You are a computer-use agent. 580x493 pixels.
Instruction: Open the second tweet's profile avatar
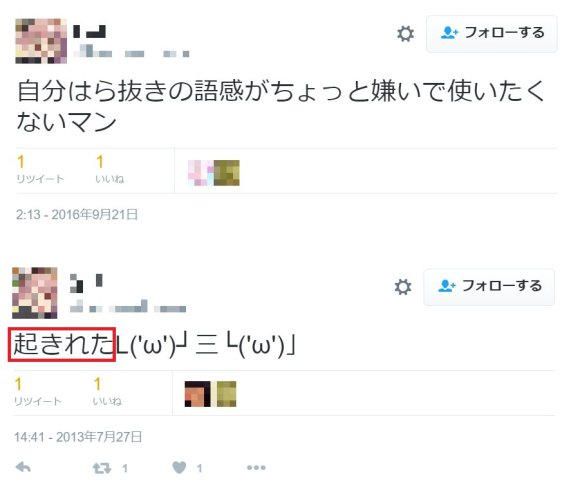pos(35,293)
